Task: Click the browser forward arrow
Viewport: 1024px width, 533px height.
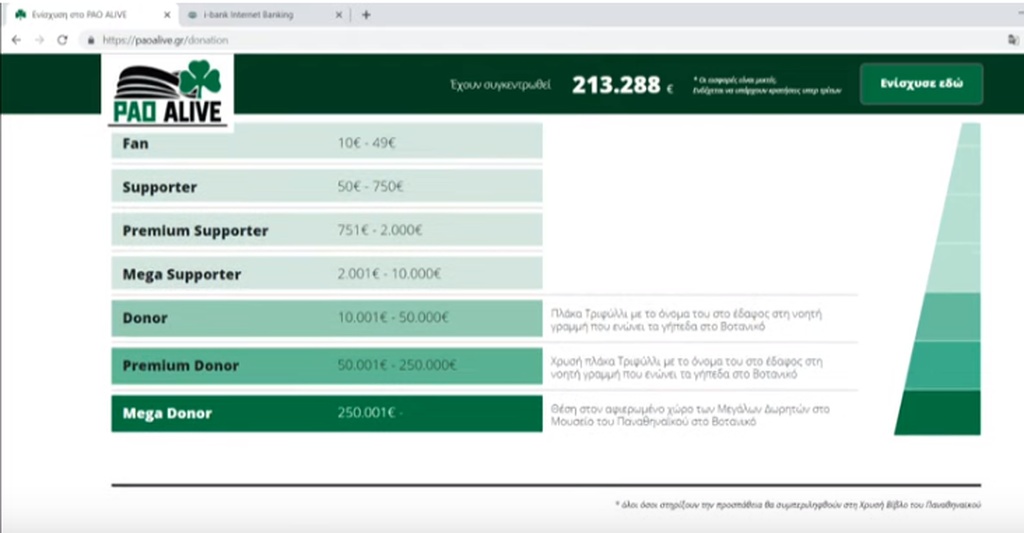Action: point(39,40)
